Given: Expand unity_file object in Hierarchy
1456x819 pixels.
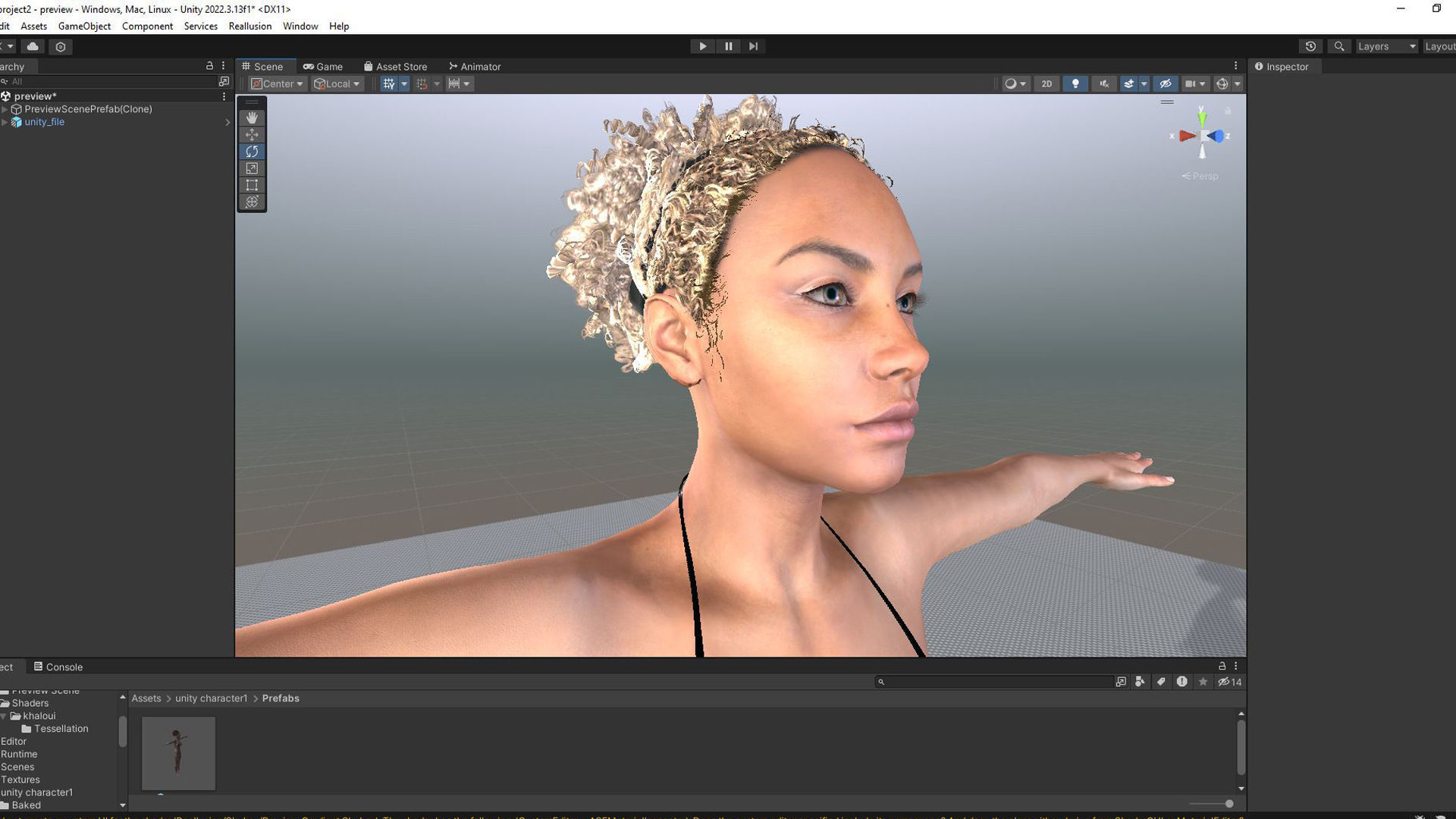Looking at the screenshot, I should pos(5,122).
